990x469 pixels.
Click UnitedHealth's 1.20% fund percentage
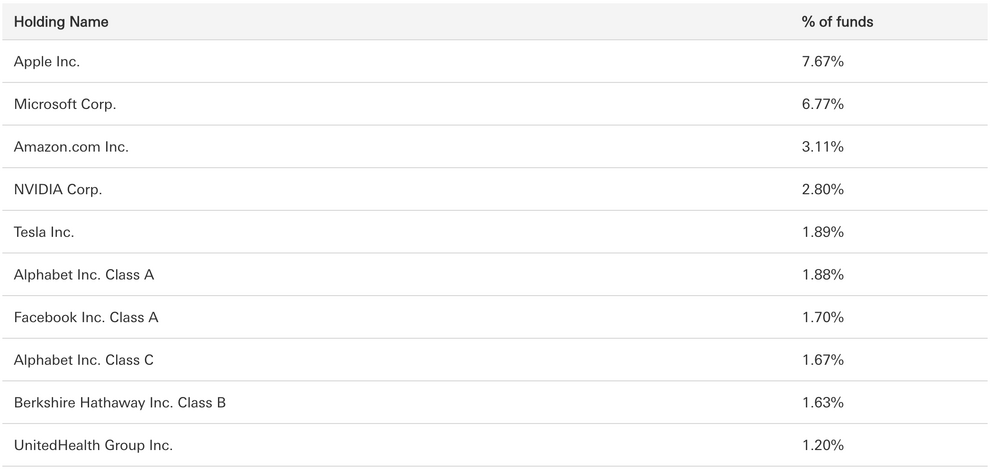(x=823, y=445)
